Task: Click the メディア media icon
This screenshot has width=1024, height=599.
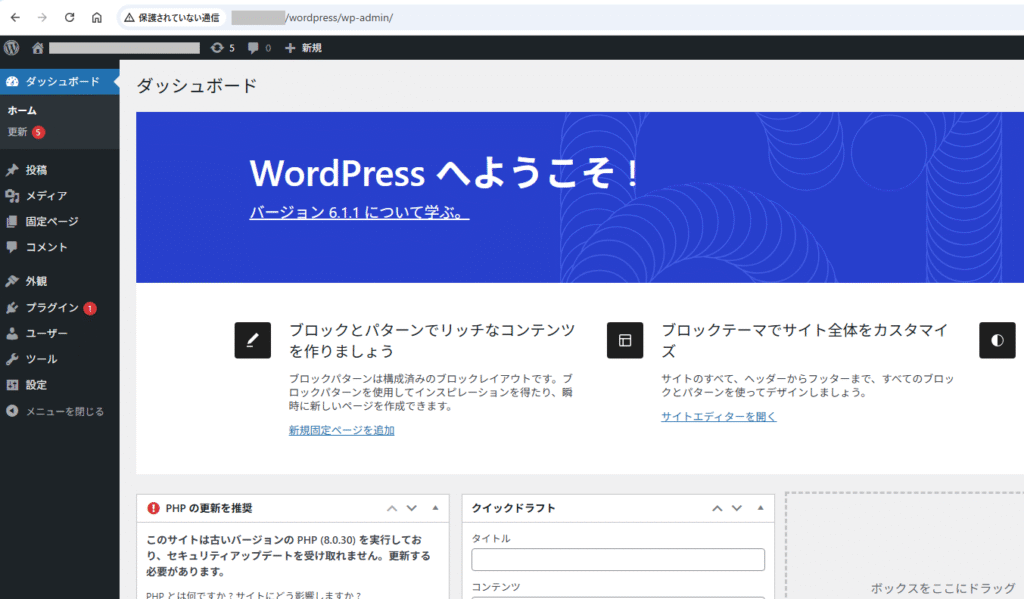Action: (12, 195)
